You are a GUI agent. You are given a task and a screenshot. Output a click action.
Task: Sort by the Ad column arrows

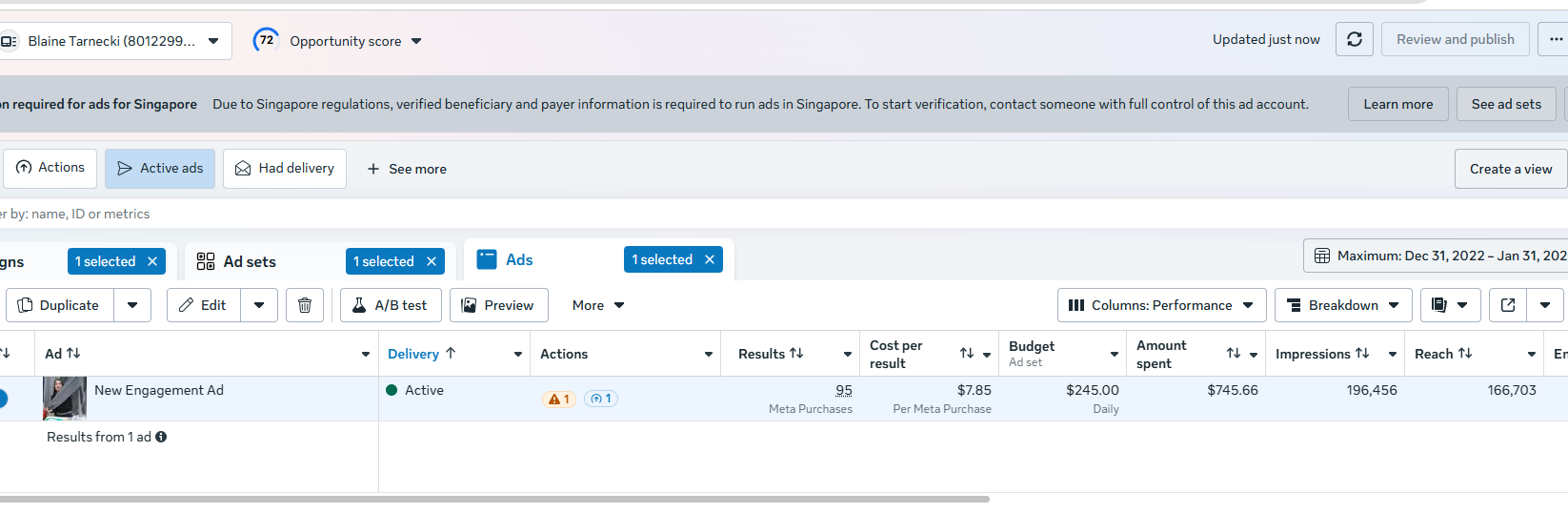(73, 354)
